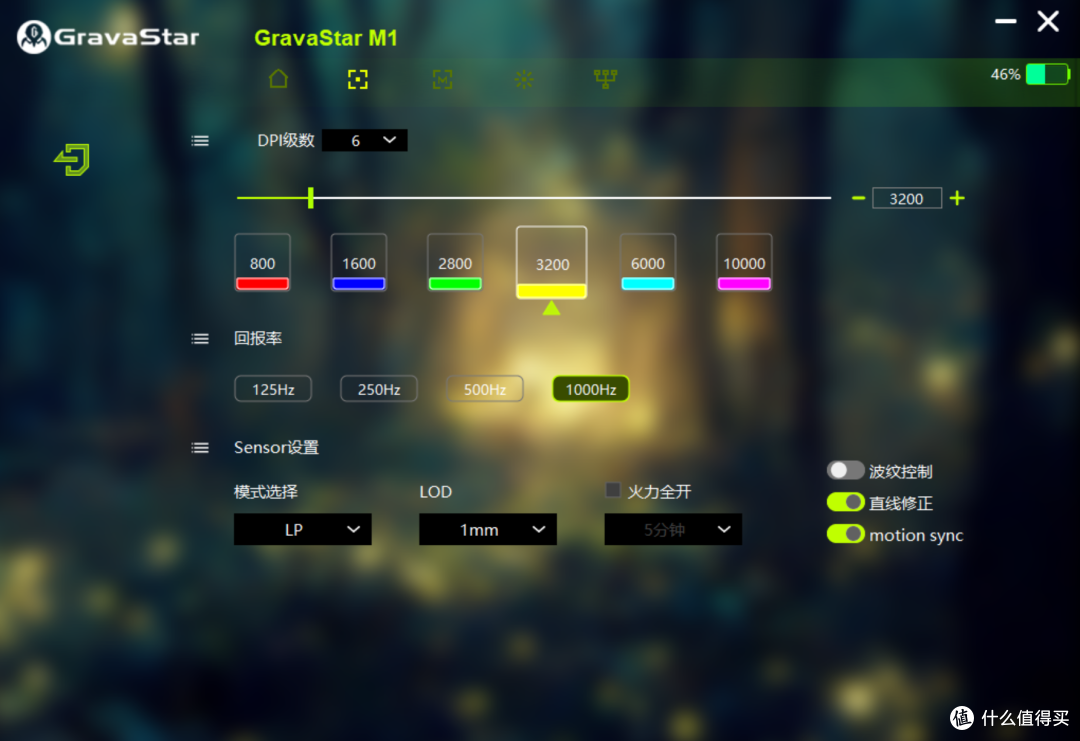The image size is (1080, 741).
Task: Click the list icon beside 回报率
Action: point(200,338)
